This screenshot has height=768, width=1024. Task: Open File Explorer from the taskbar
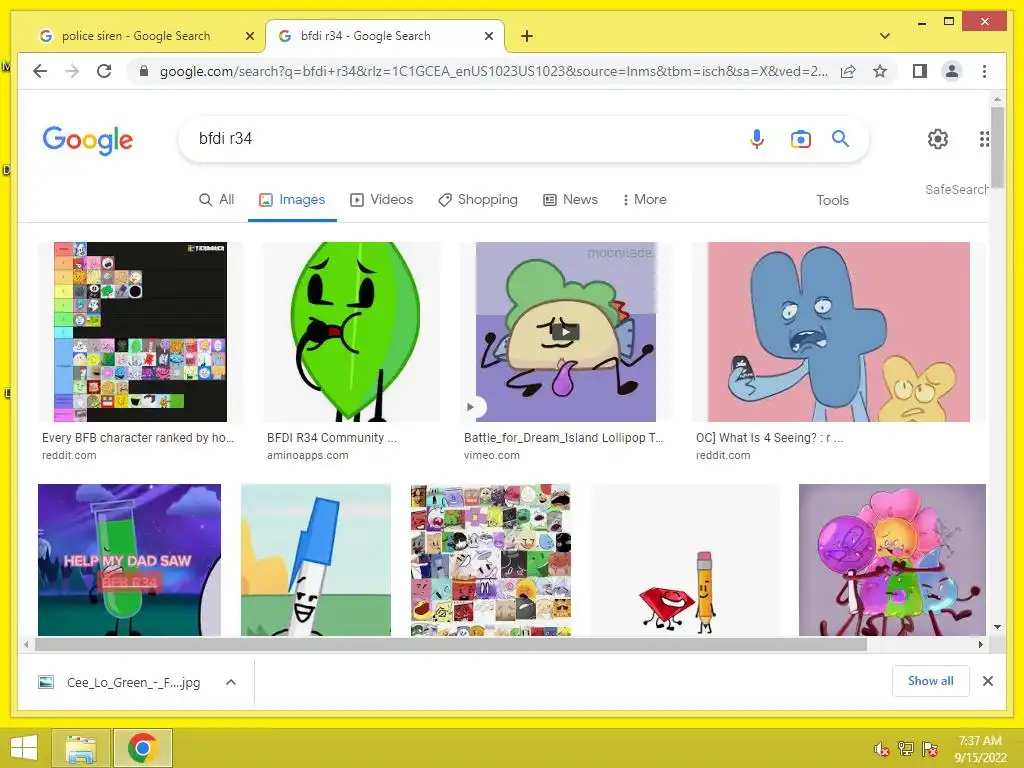point(81,748)
